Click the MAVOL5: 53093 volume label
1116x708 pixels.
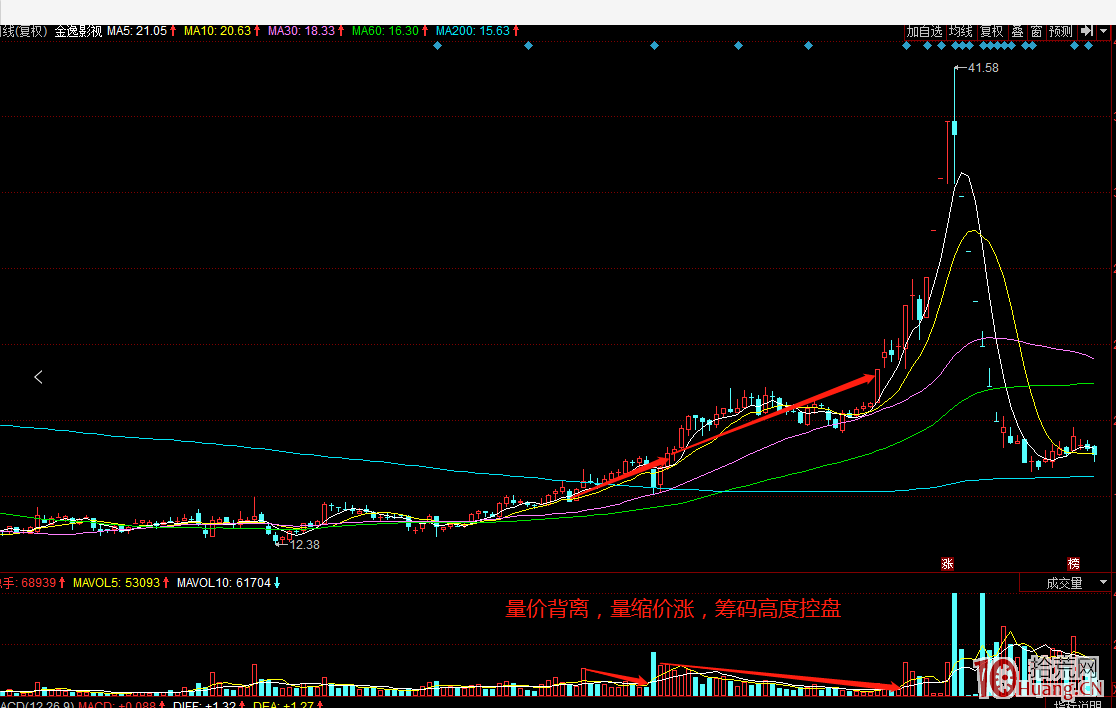pyautogui.click(x=116, y=583)
